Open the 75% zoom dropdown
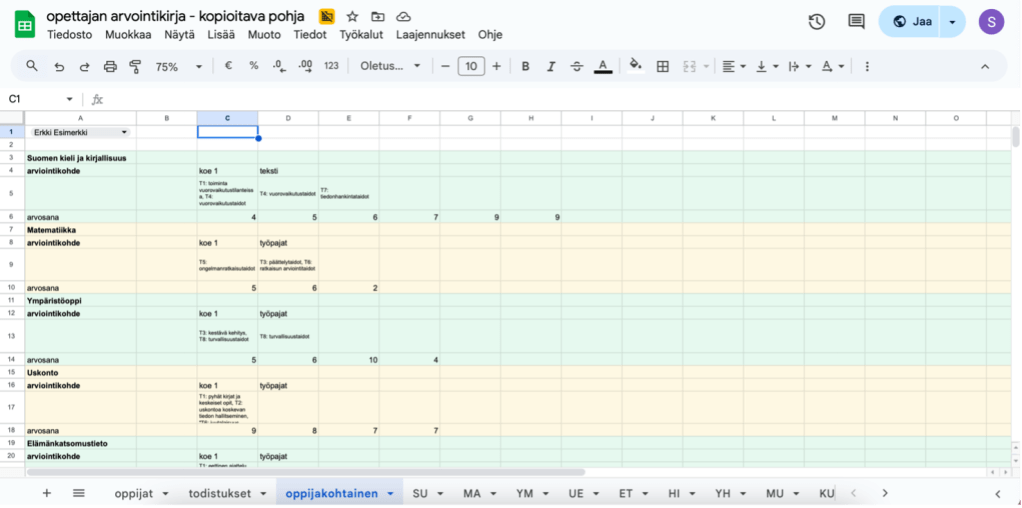This screenshot has height=508, width=1022. click(x=177, y=67)
